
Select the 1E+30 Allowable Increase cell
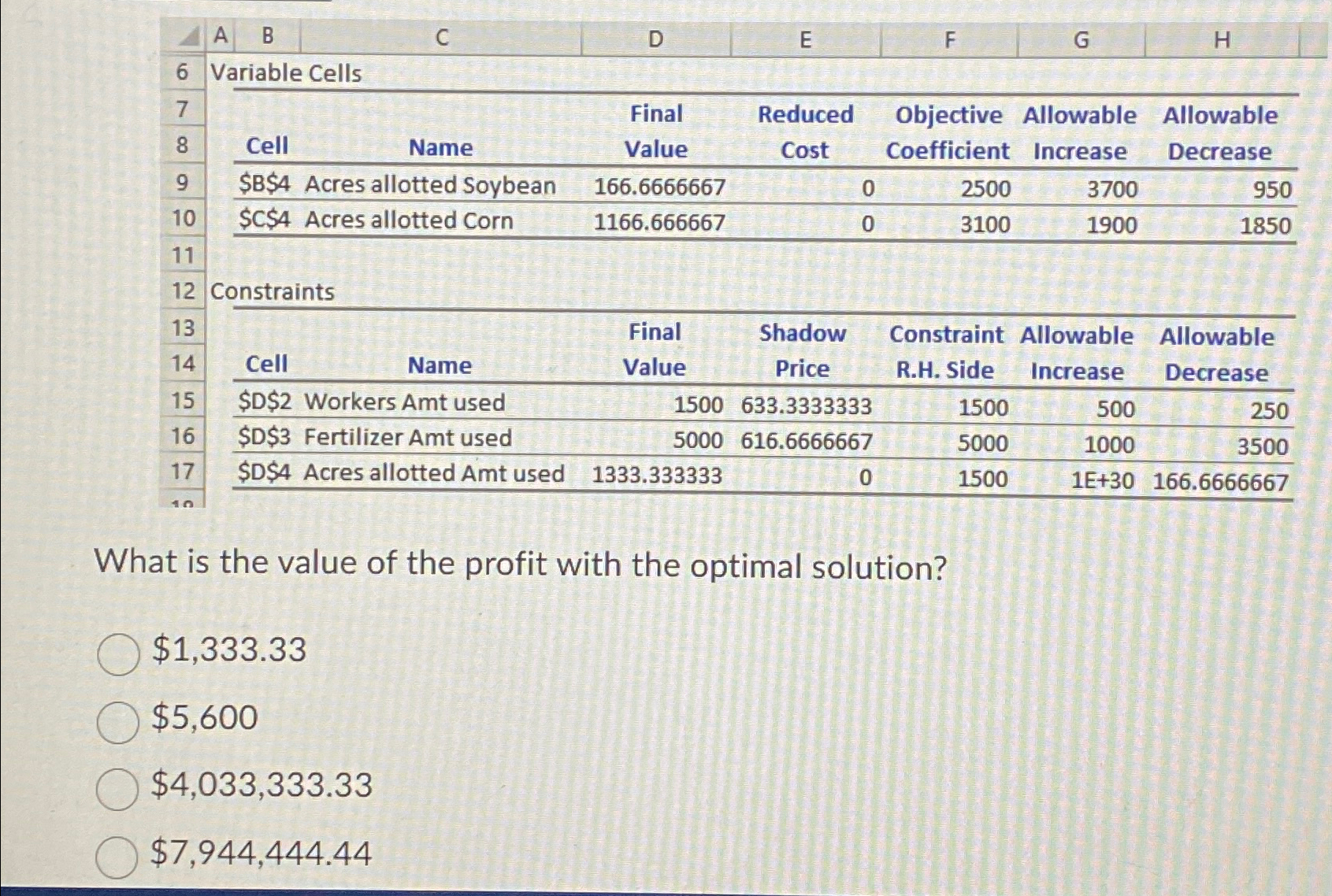[1102, 476]
